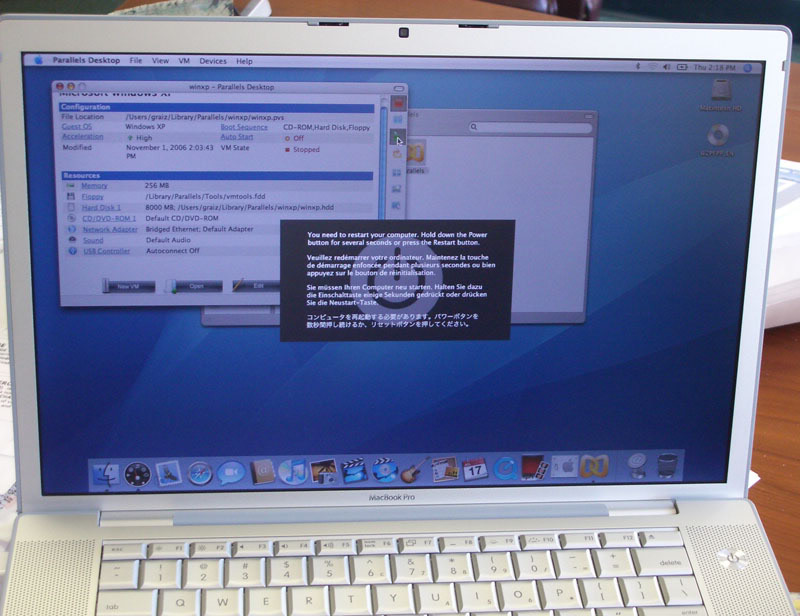Image resolution: width=800 pixels, height=616 pixels.
Task: Click the Edit button in Parallels window
Action: click(256, 286)
